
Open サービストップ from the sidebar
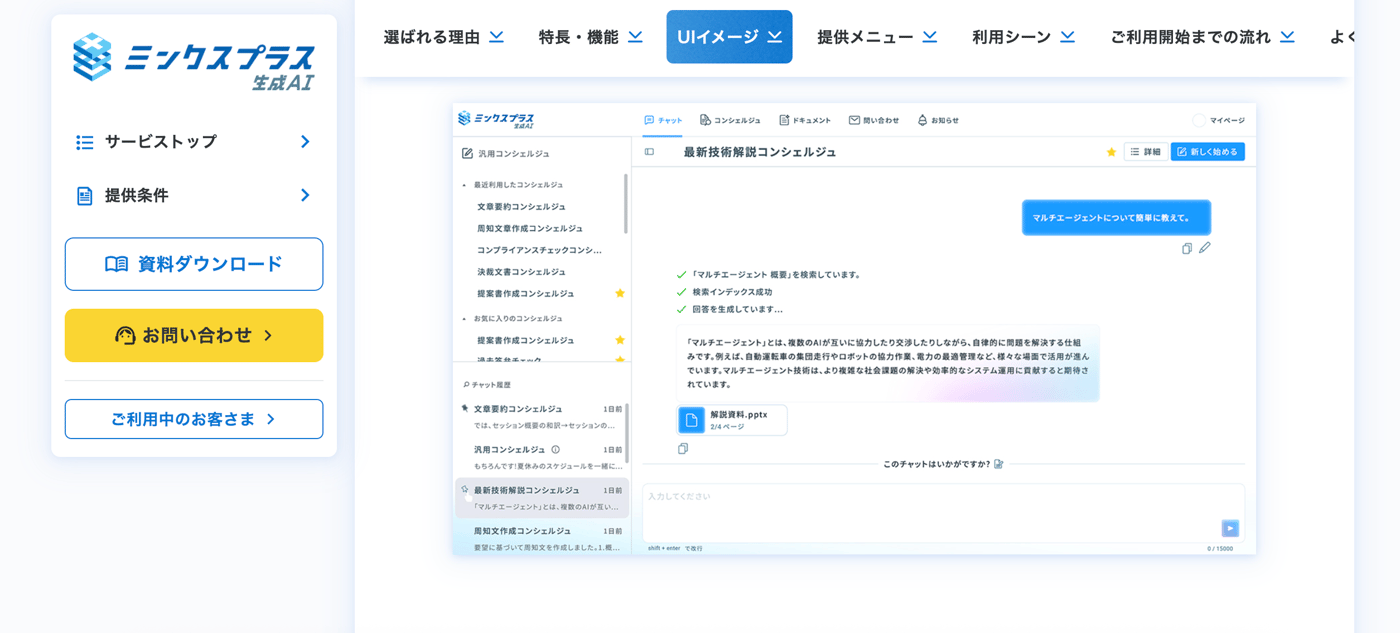tap(194, 142)
